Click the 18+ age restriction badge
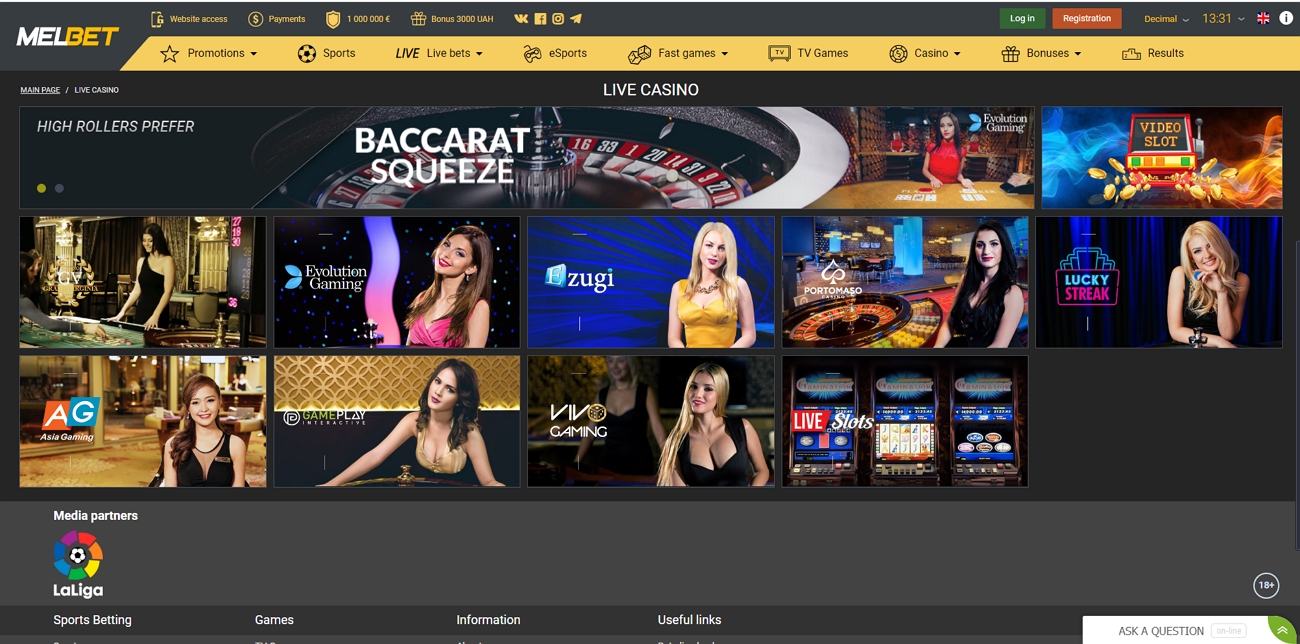 pyautogui.click(x=1266, y=585)
